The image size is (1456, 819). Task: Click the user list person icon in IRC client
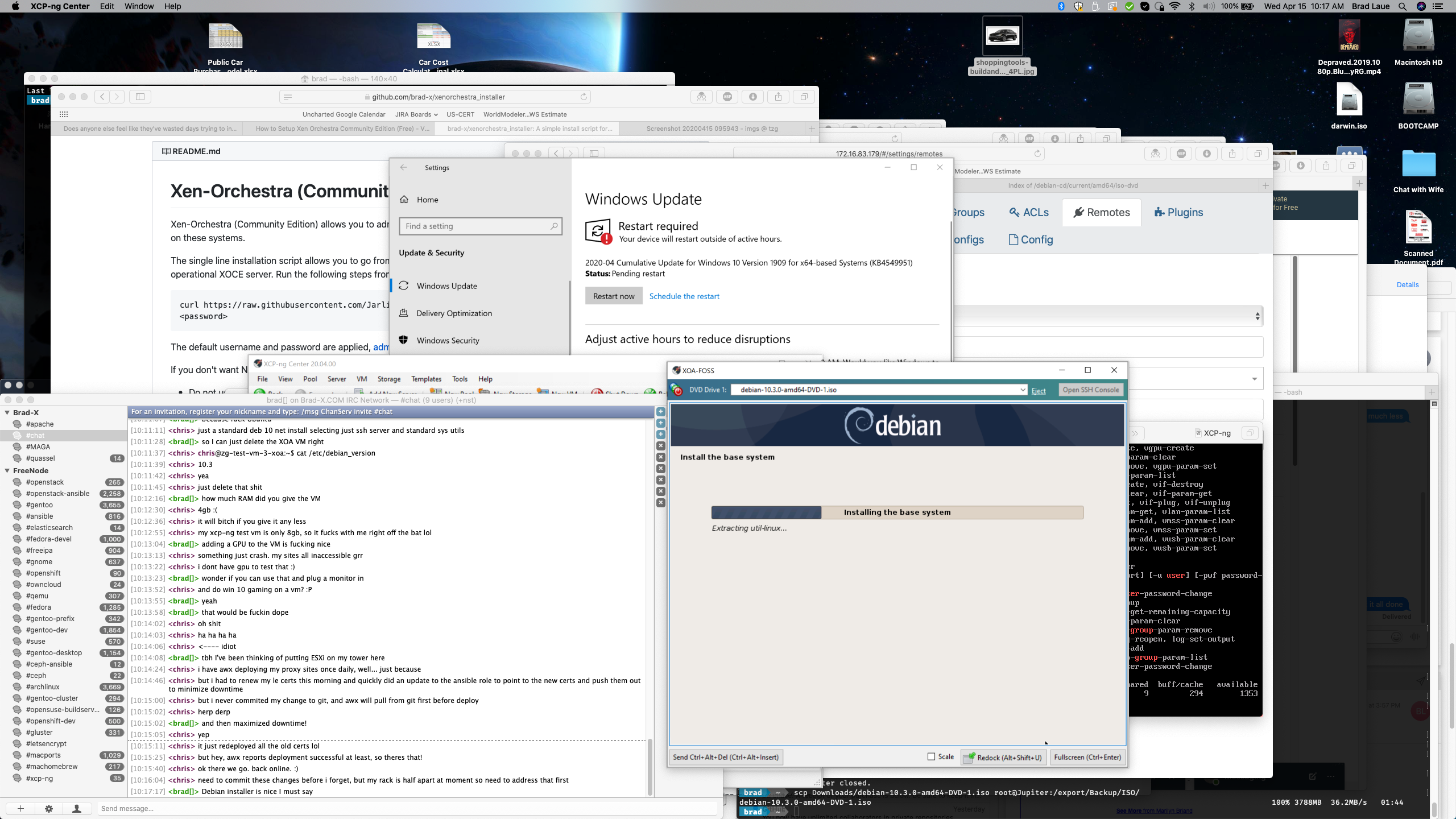tap(77, 808)
